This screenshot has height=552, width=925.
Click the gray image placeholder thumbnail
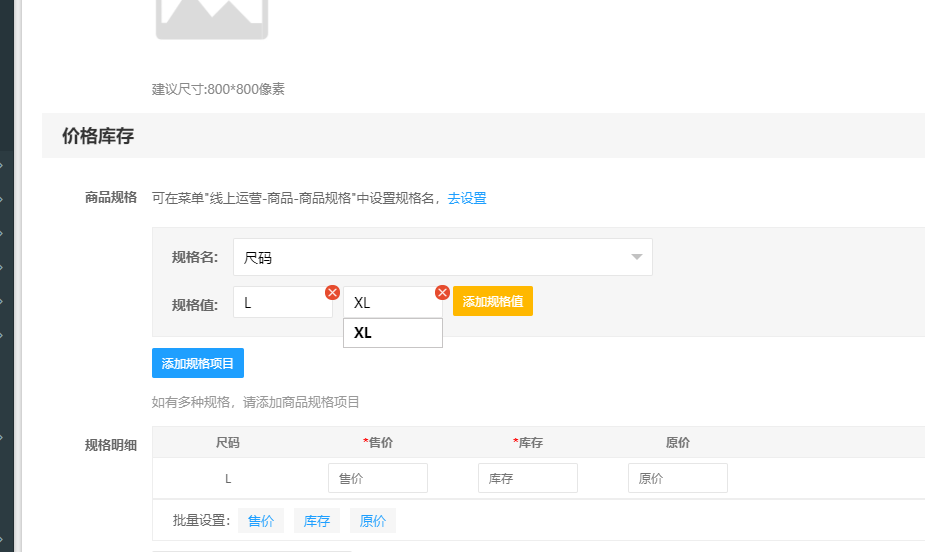pyautogui.click(x=212, y=18)
